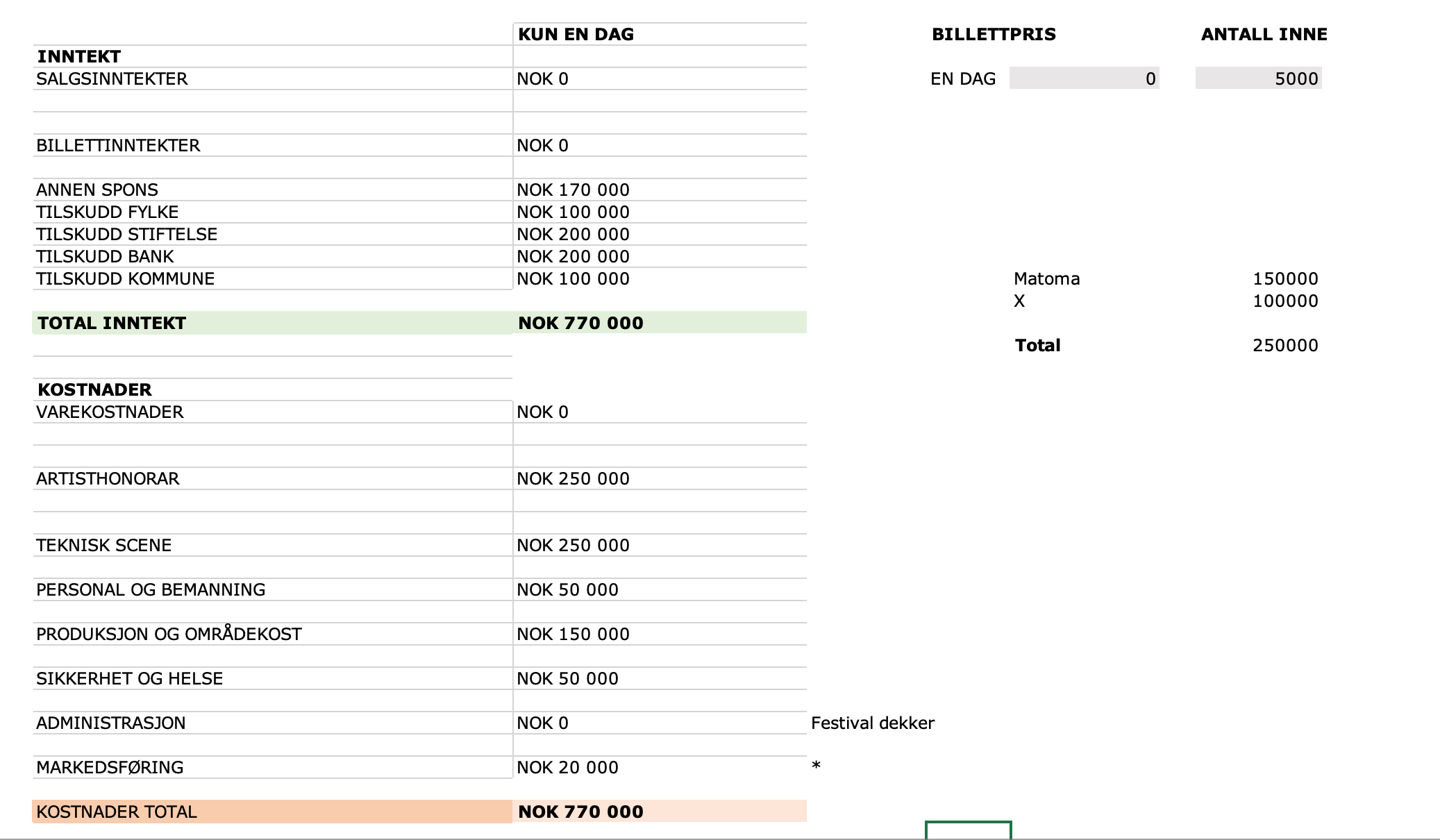Click the KOSTNADER TOTAL amount cell
Image resolution: width=1440 pixels, height=840 pixels.
pos(659,812)
